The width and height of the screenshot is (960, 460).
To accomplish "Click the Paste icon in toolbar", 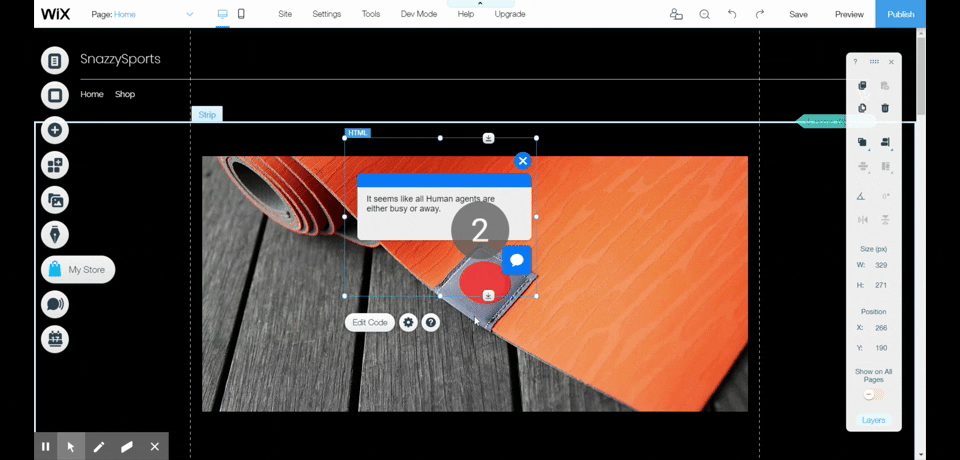I will 885,86.
